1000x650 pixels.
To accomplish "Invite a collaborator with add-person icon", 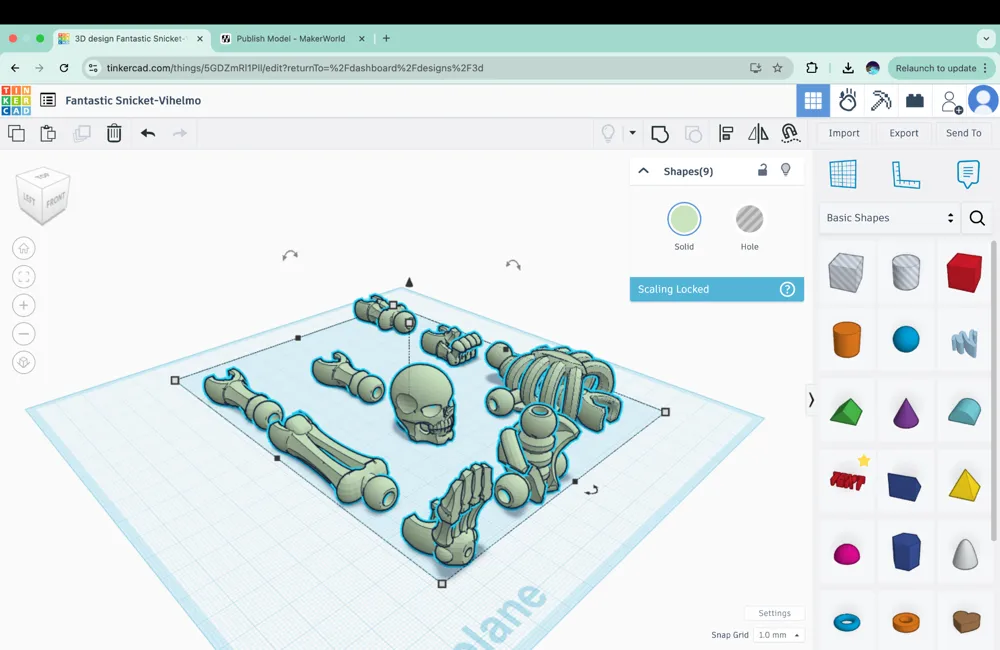I will 951,101.
